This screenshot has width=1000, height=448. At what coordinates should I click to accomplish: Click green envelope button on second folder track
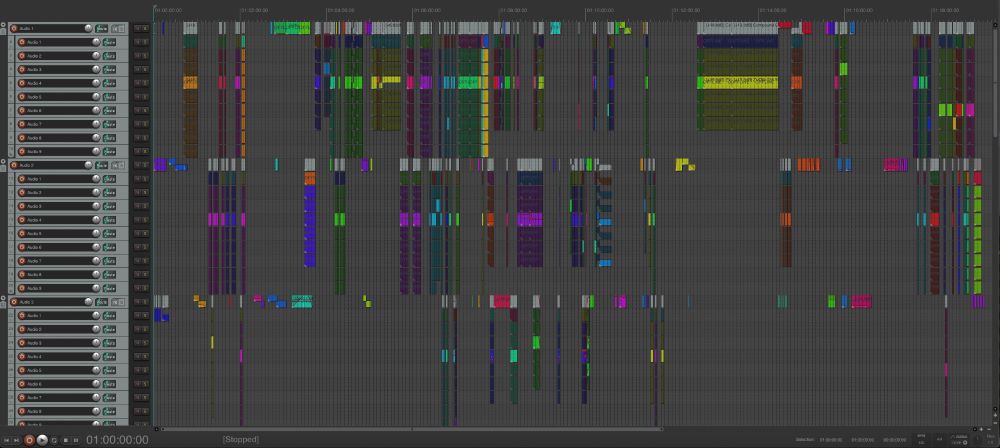[x=101, y=165]
